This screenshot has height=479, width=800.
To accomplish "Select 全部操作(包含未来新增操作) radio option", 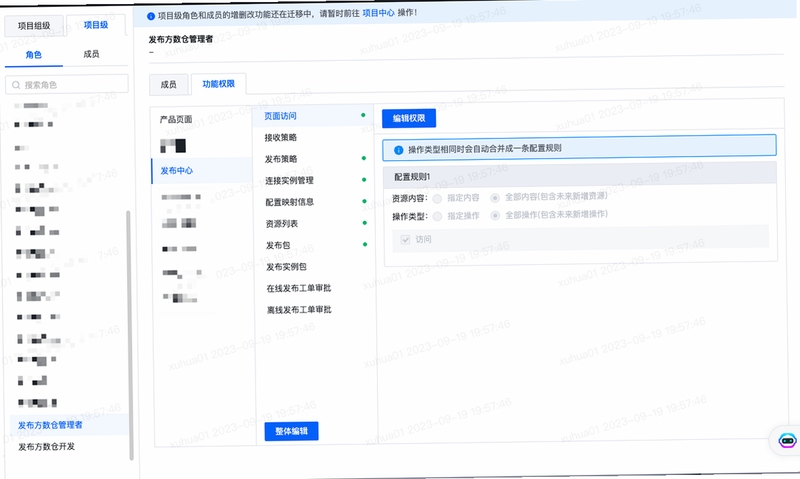I will point(495,216).
